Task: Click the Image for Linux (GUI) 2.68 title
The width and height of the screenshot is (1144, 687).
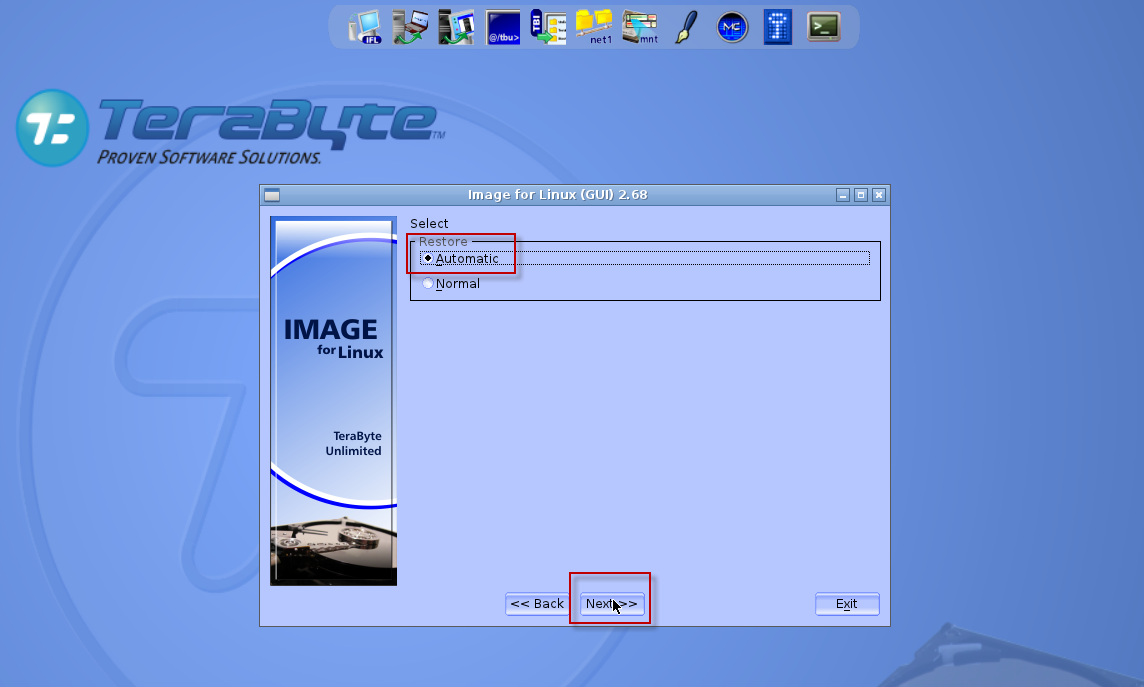Action: coord(557,195)
